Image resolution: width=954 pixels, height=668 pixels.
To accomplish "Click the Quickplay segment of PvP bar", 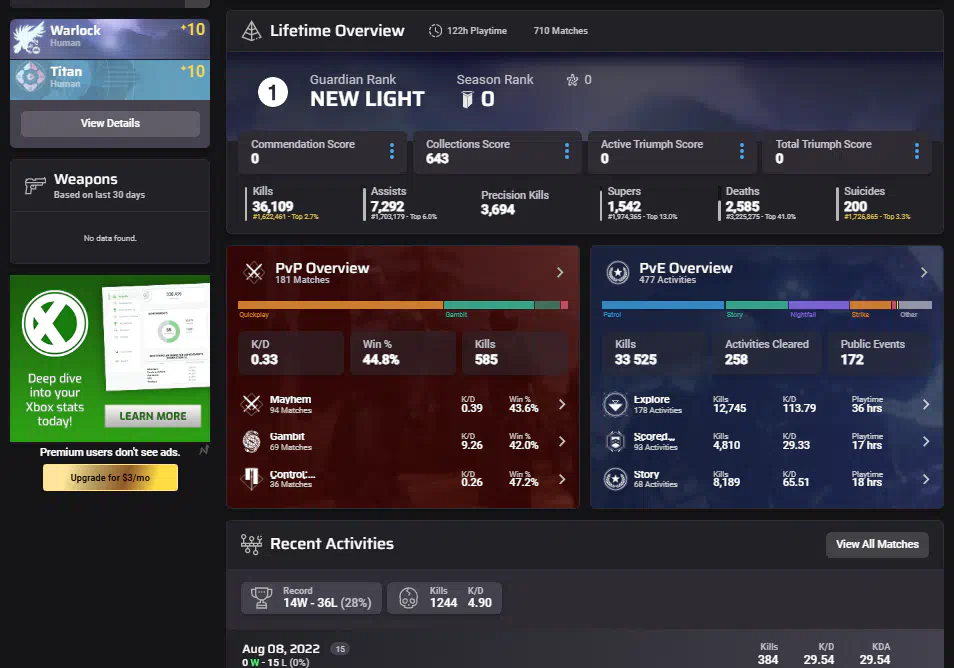I will point(340,304).
